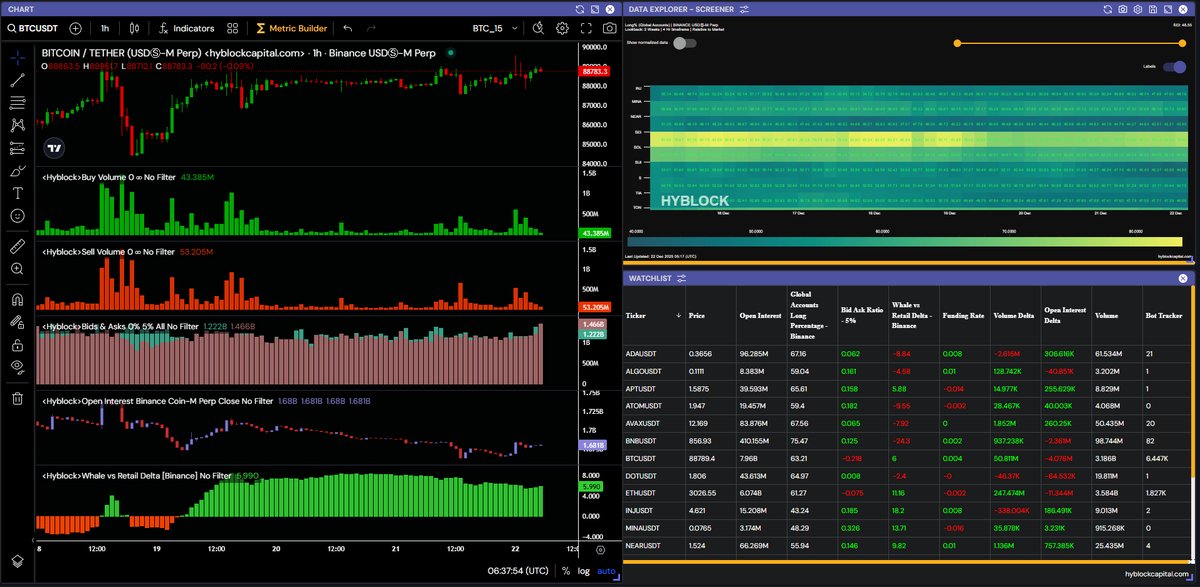Open the Metric Builder

(x=291, y=28)
